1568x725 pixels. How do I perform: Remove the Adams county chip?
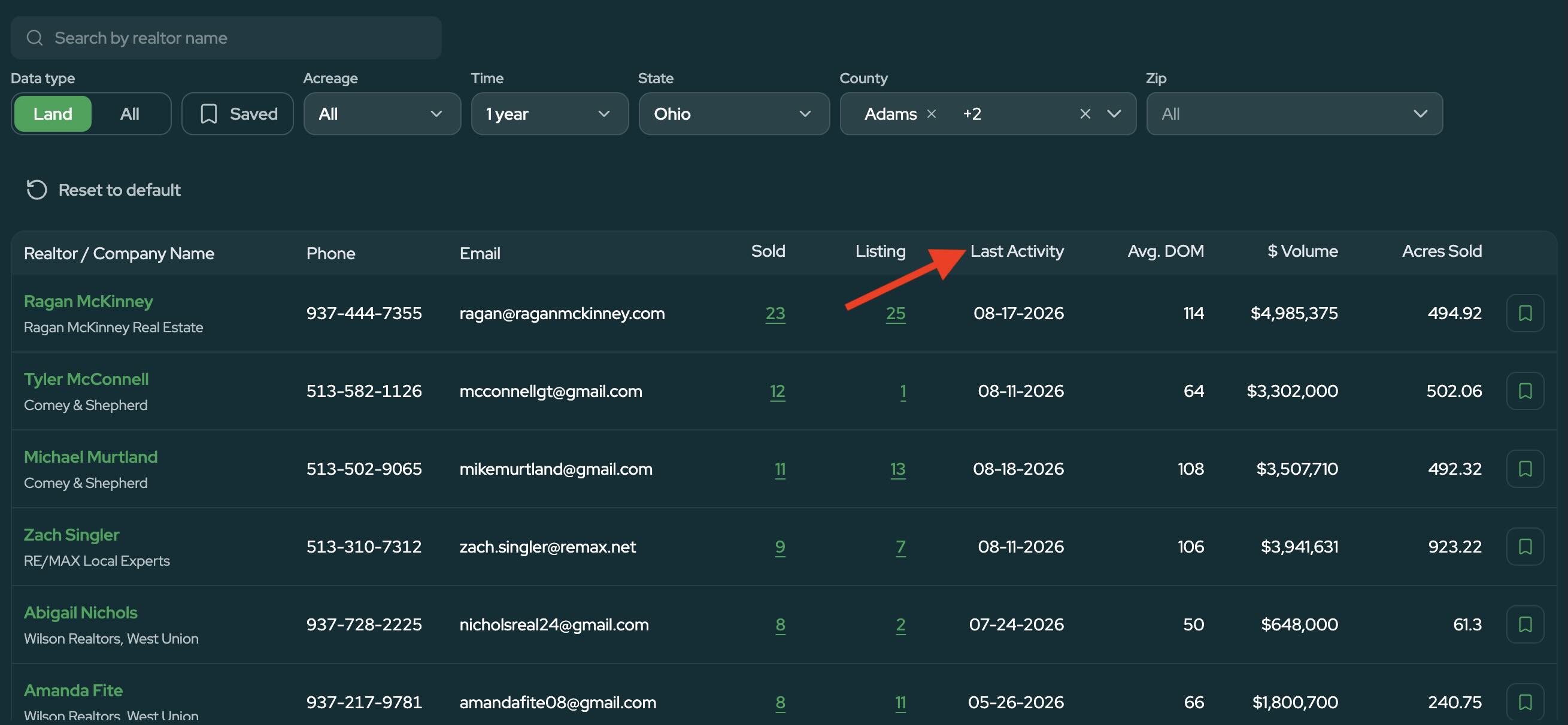coord(932,114)
